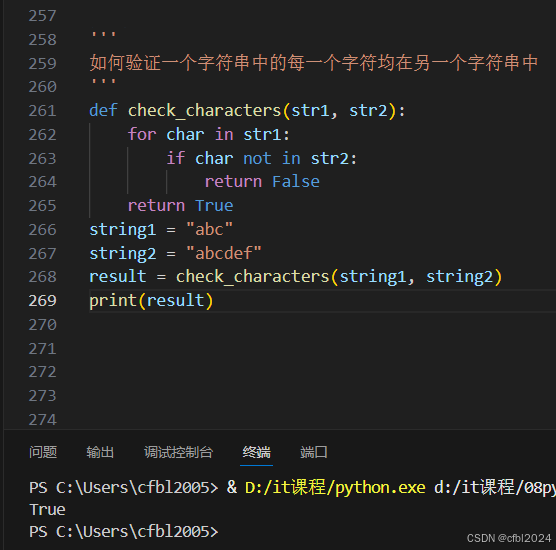
Task: Click print(result) on line 269
Action: coord(151,301)
